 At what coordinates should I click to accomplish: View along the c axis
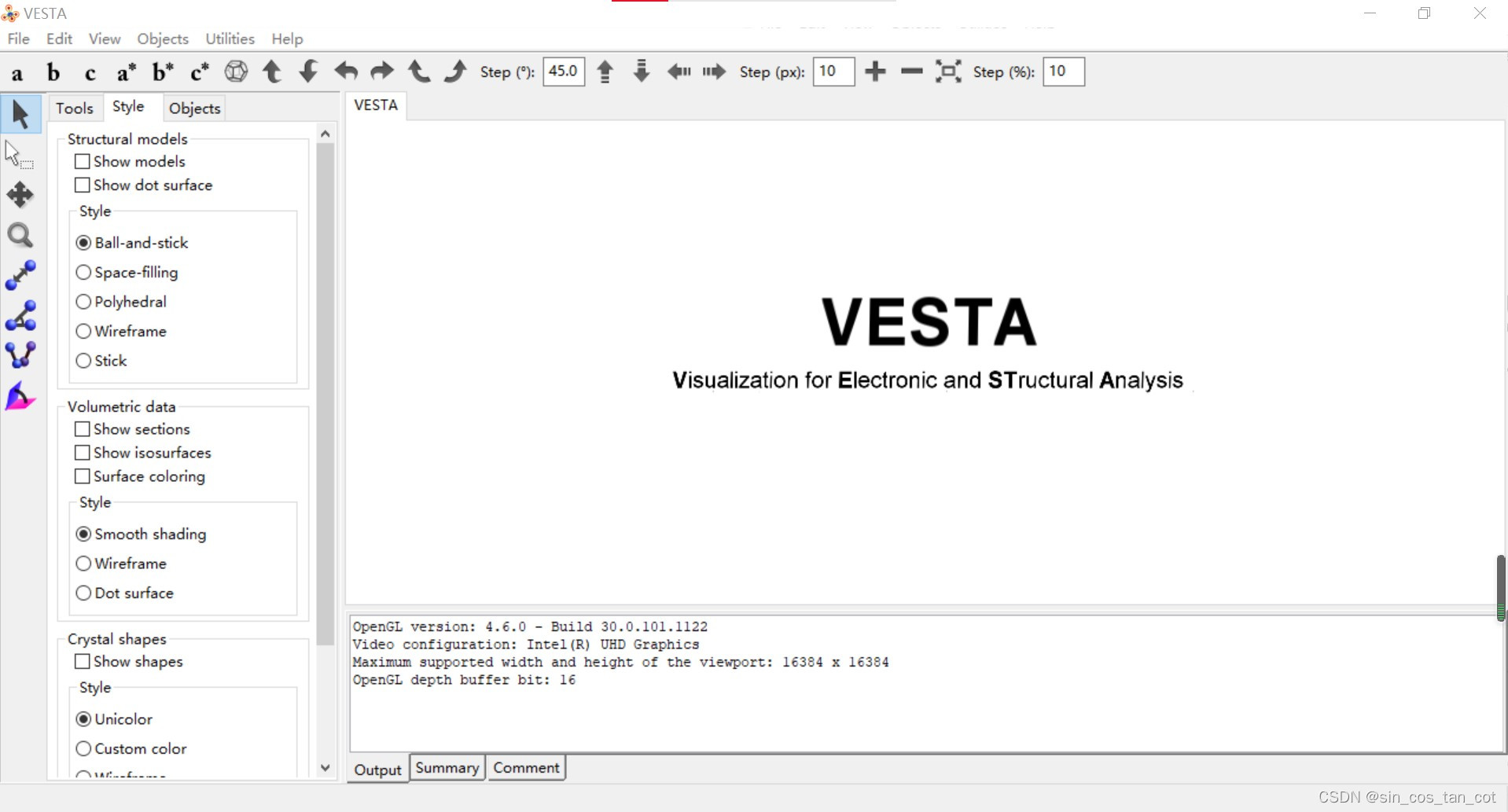coord(90,73)
